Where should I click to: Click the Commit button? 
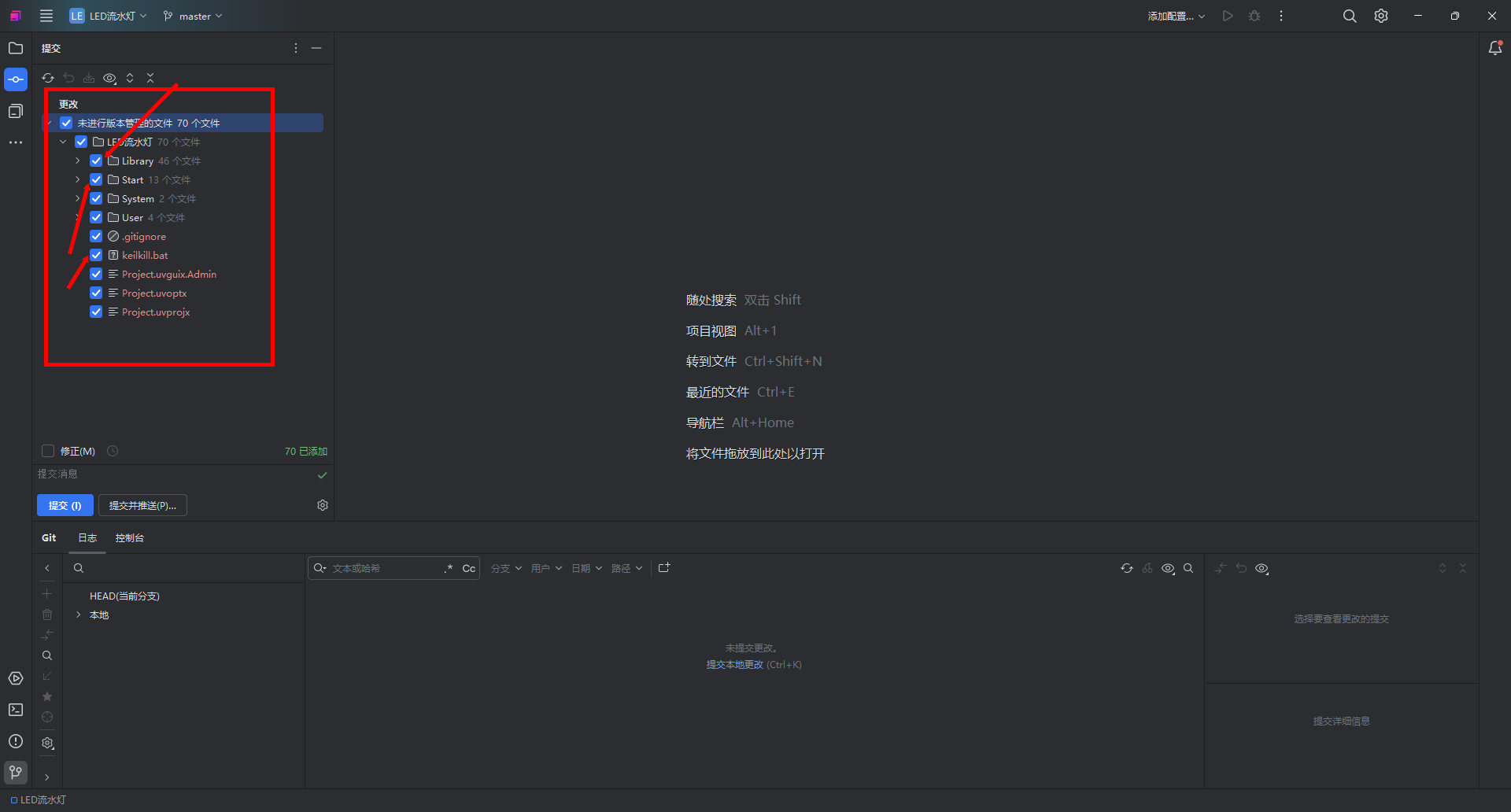pos(65,505)
